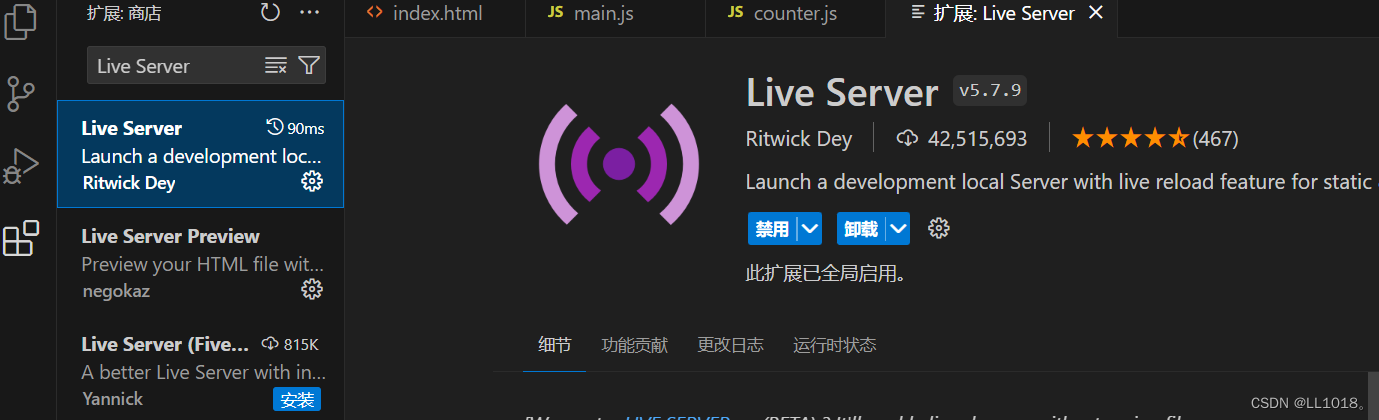The width and height of the screenshot is (1379, 420).
Task: Open the Source Control view
Action: [x=21, y=93]
